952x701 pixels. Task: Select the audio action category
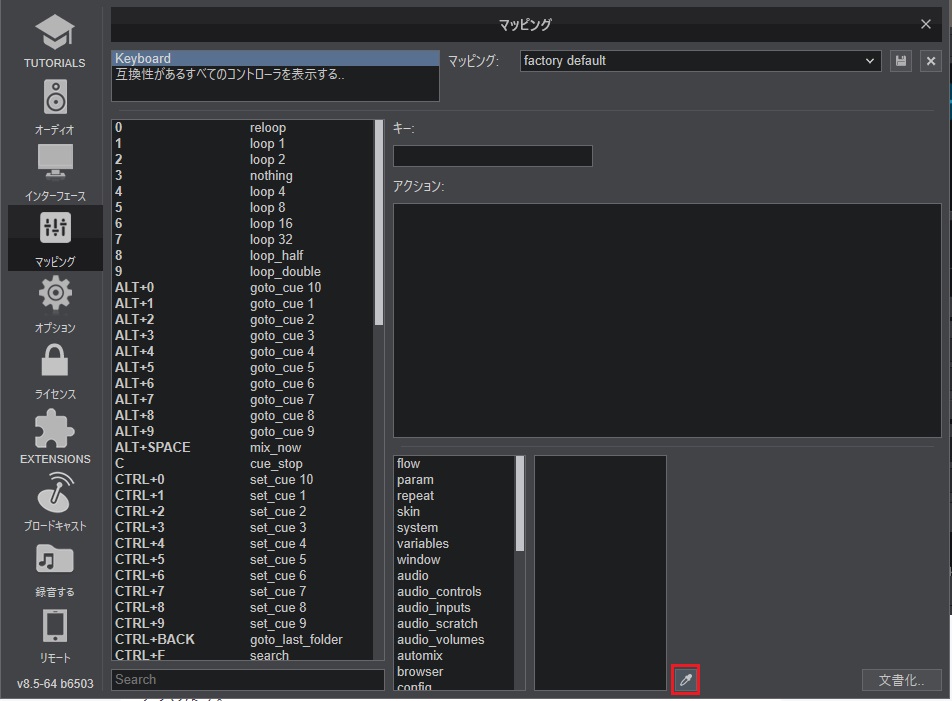(x=454, y=575)
